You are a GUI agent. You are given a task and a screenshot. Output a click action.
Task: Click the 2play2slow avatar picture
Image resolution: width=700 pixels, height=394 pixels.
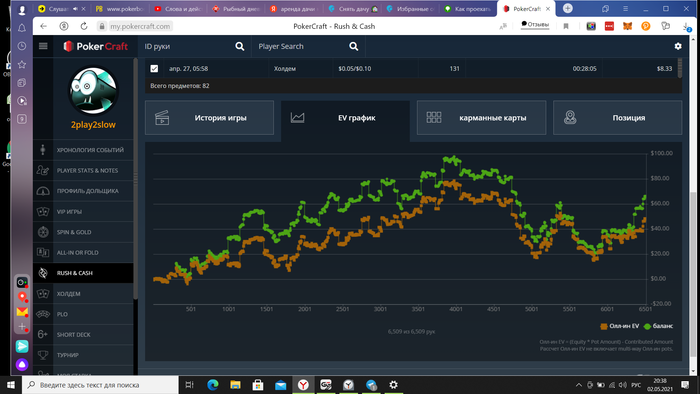(x=93, y=91)
